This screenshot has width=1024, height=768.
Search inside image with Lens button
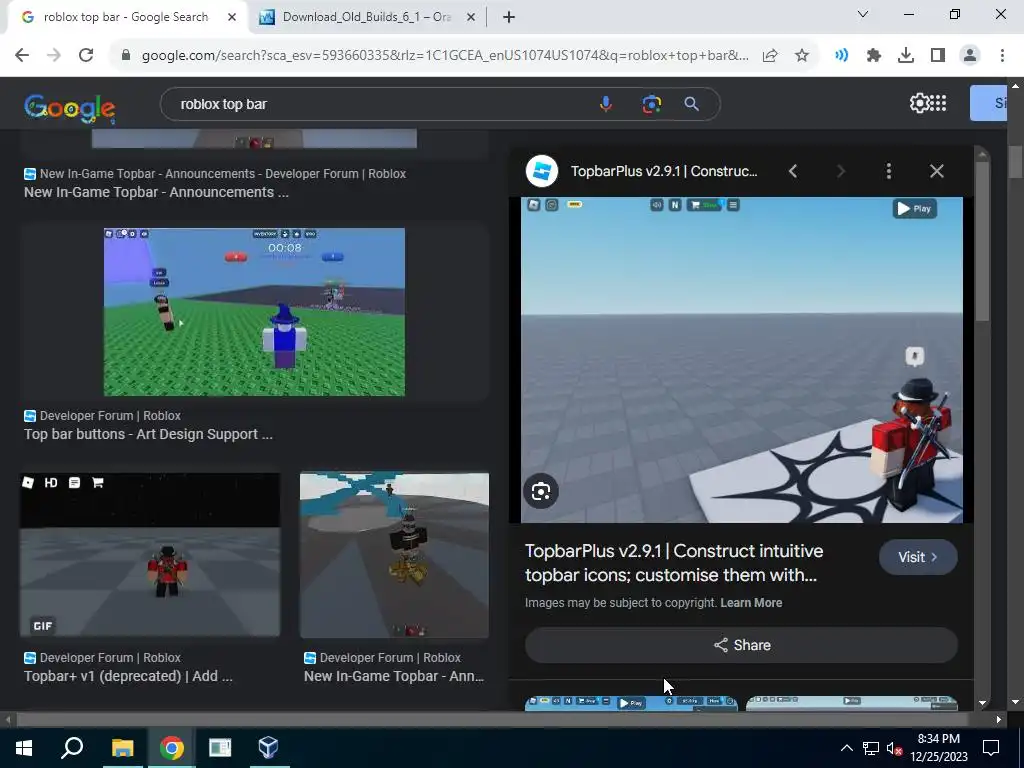coord(541,492)
